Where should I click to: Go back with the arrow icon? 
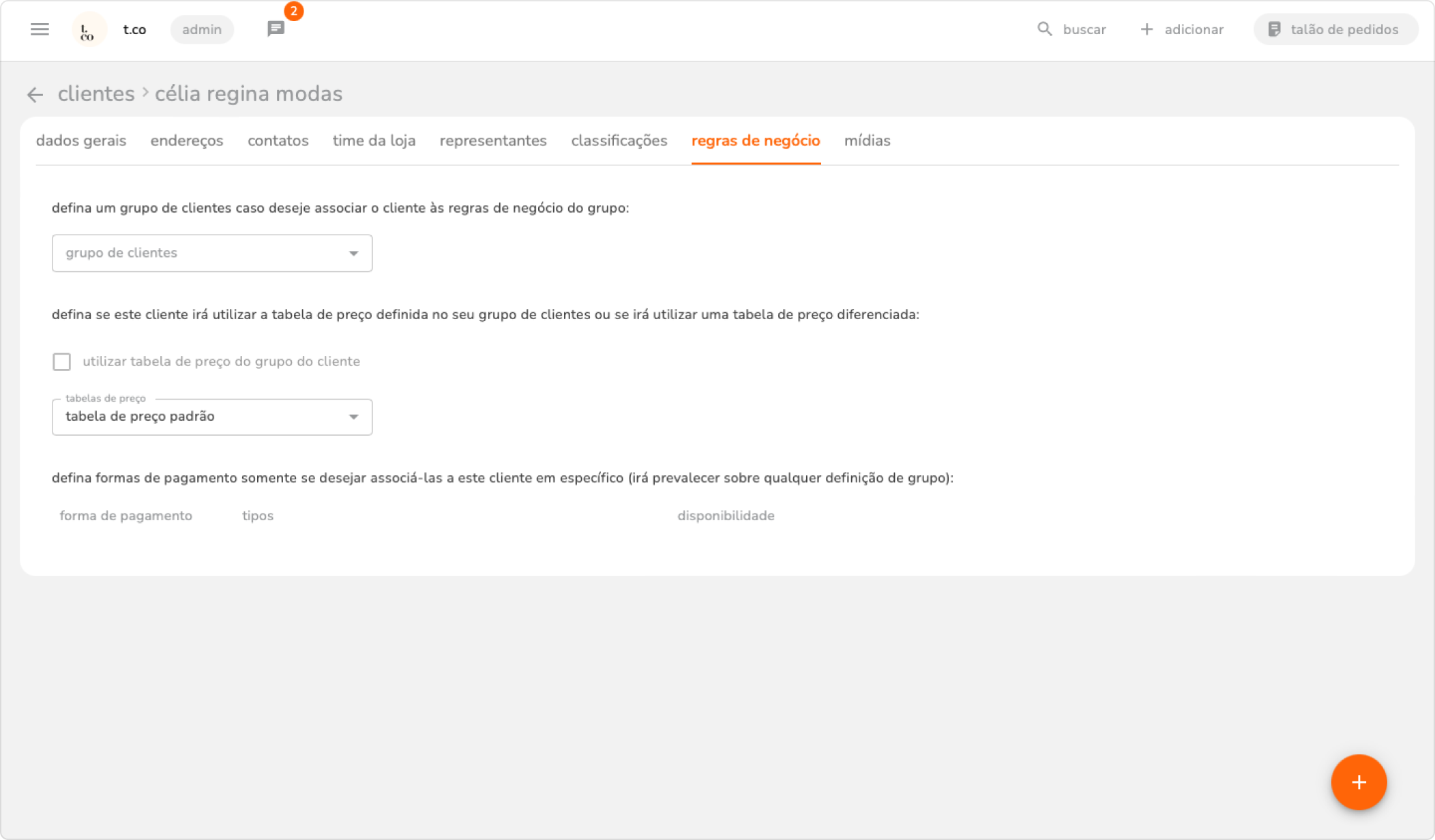pyautogui.click(x=35, y=95)
